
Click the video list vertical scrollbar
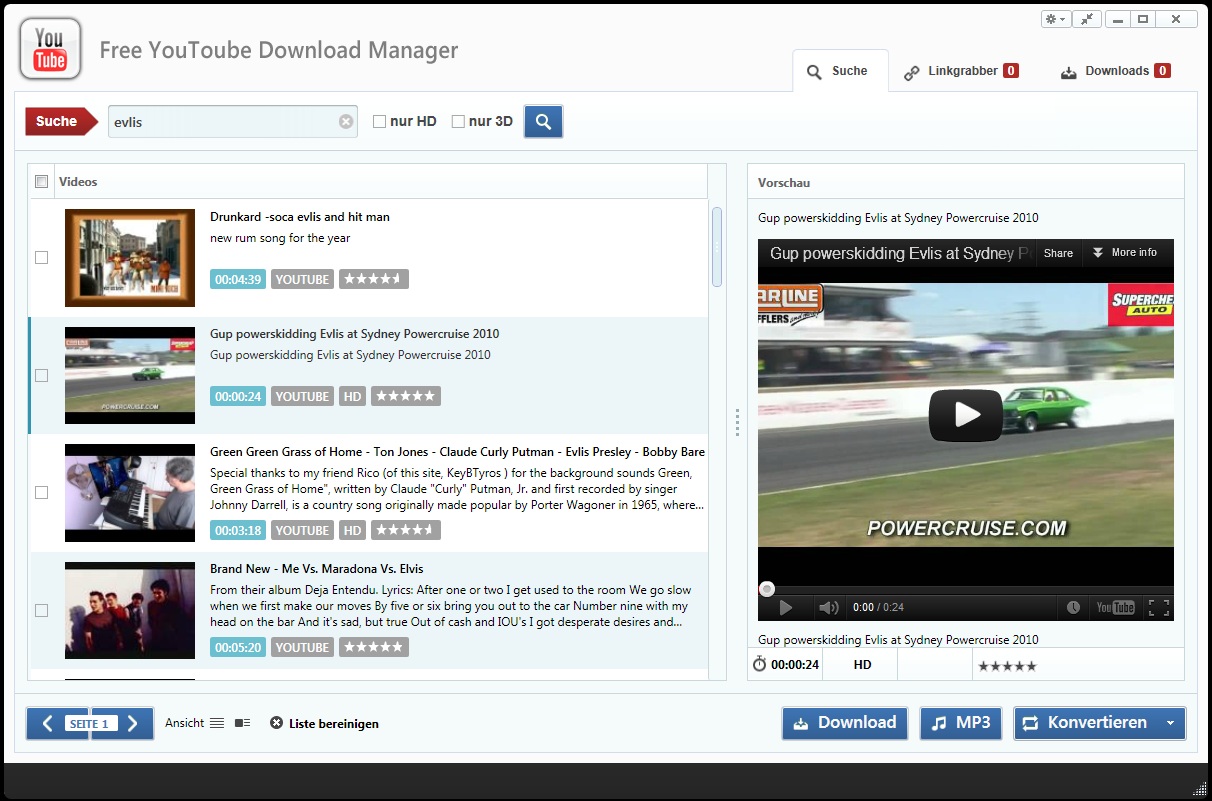point(717,246)
